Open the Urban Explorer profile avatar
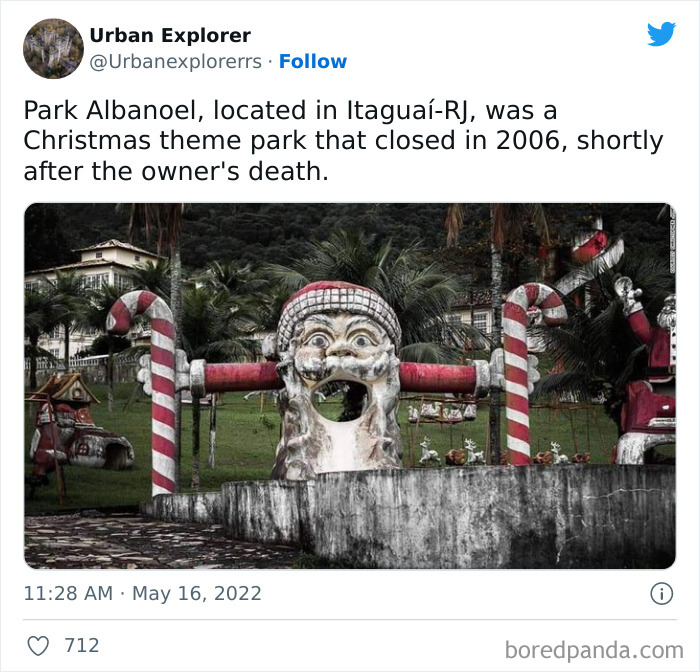Screen dimensions: 700x672 [53, 49]
